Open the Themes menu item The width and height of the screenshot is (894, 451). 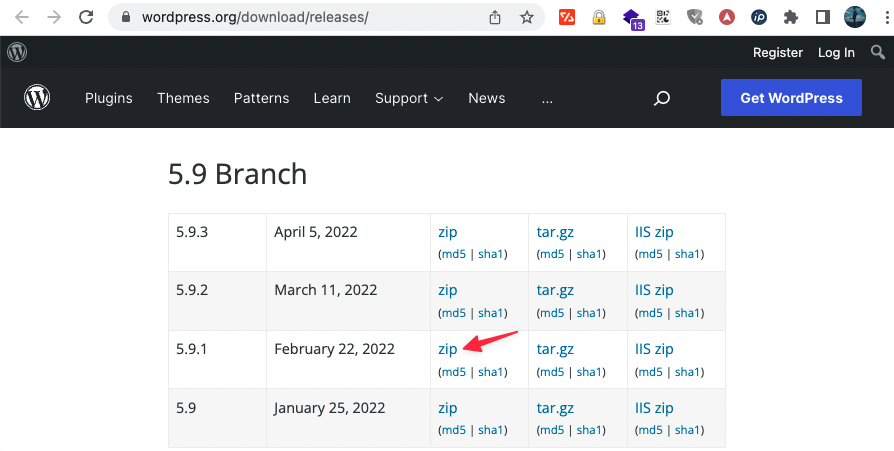tap(183, 98)
